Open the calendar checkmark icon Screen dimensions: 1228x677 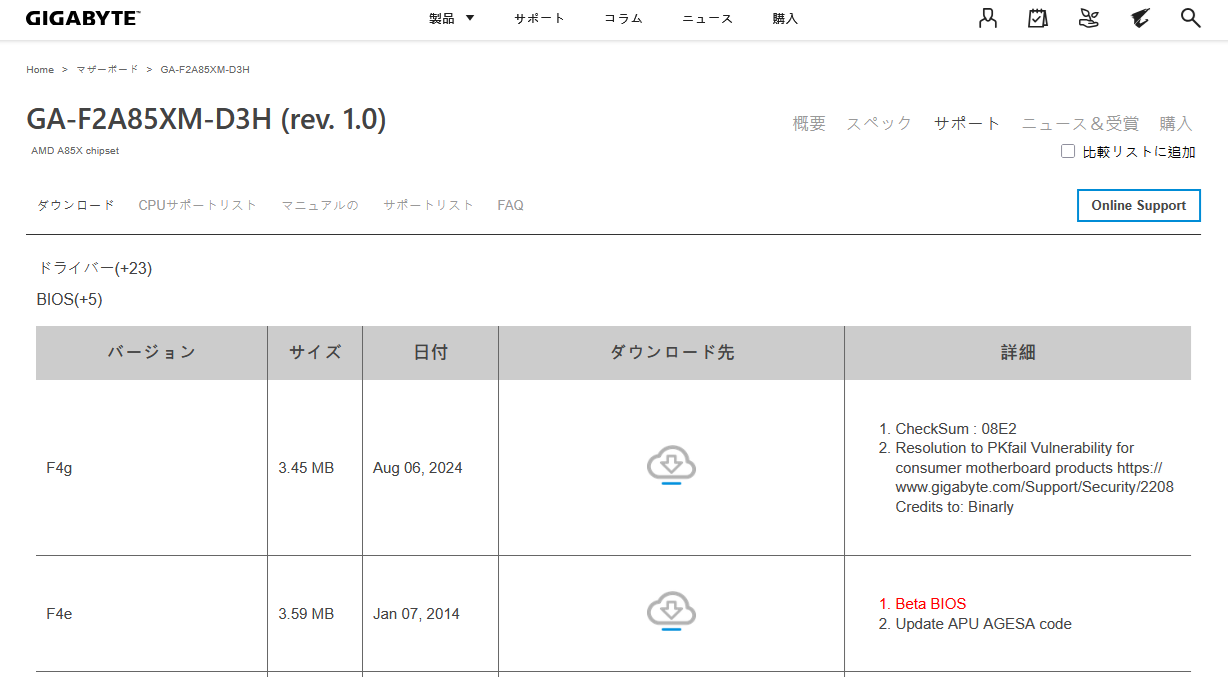(1038, 18)
